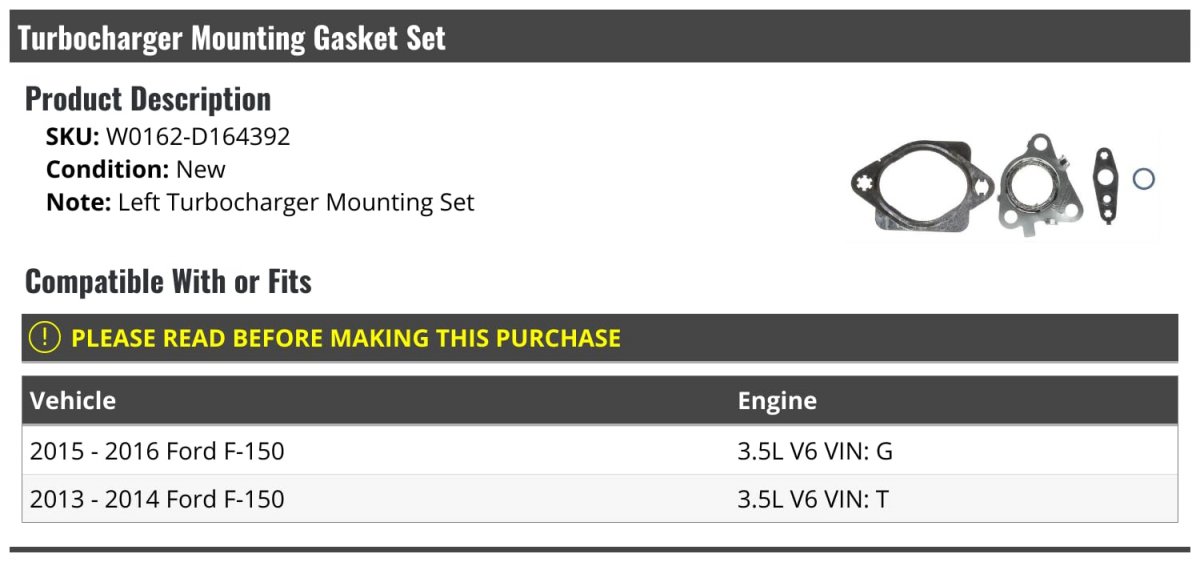Select the 2013 - 2014 Ford F-150 row
Screen dimensions: 1200x562
coord(600,498)
